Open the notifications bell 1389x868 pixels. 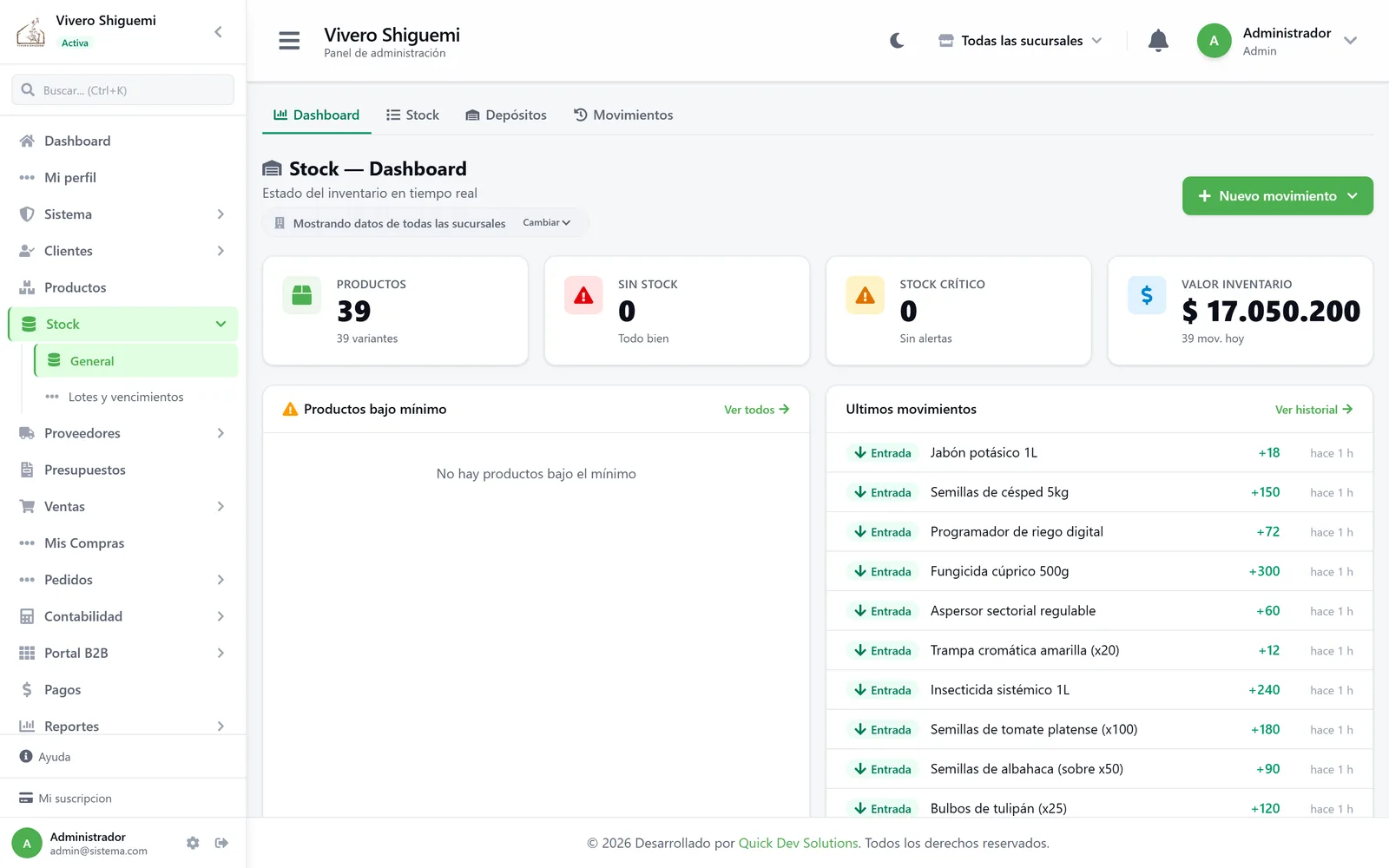point(1158,41)
